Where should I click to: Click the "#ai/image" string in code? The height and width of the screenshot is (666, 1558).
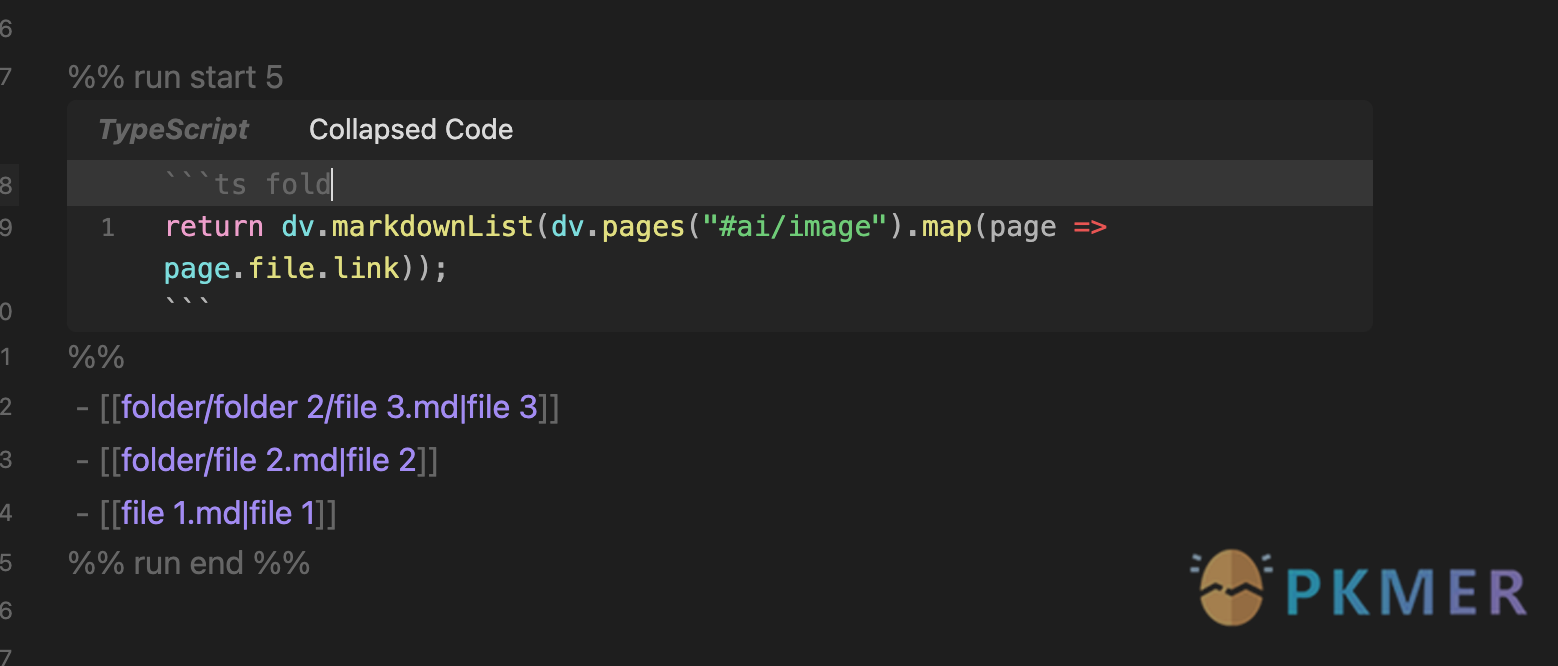tap(795, 227)
